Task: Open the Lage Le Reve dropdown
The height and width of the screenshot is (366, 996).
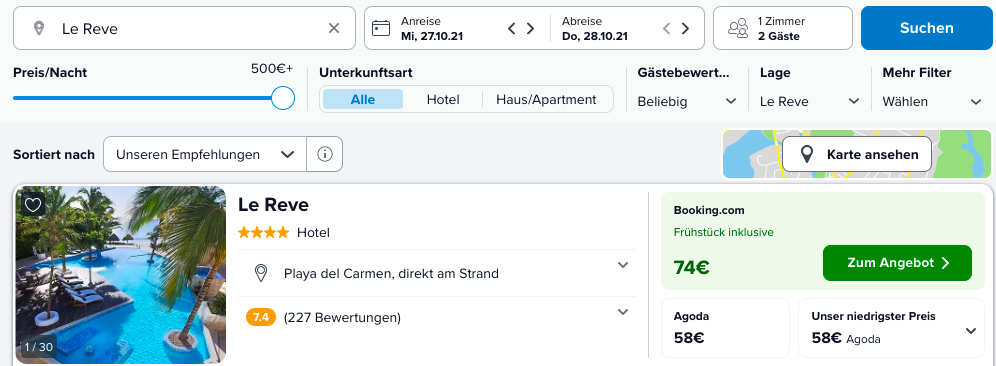Action: click(x=810, y=102)
